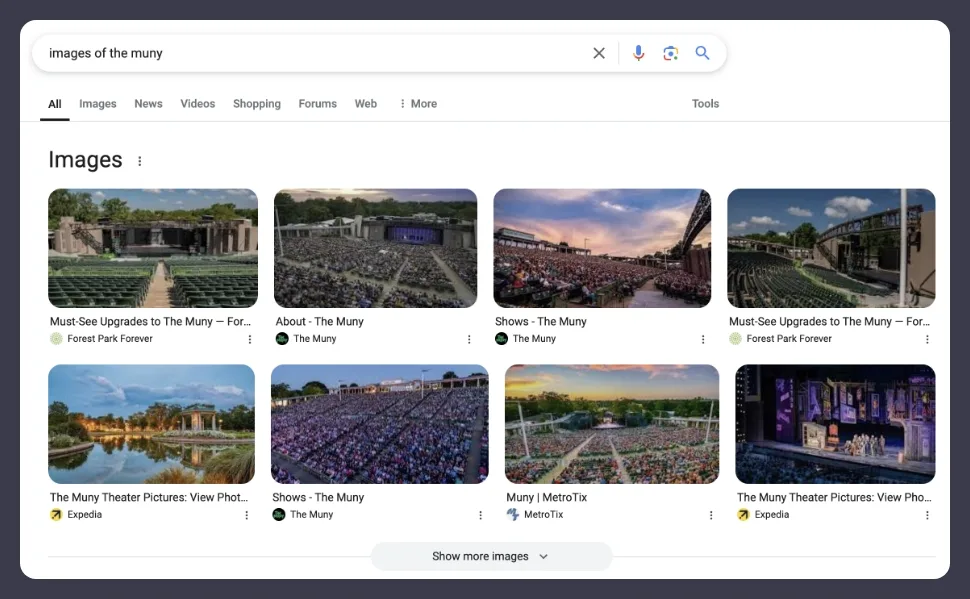
Task: Start voice search with the microphone icon
Action: pyautogui.click(x=638, y=53)
